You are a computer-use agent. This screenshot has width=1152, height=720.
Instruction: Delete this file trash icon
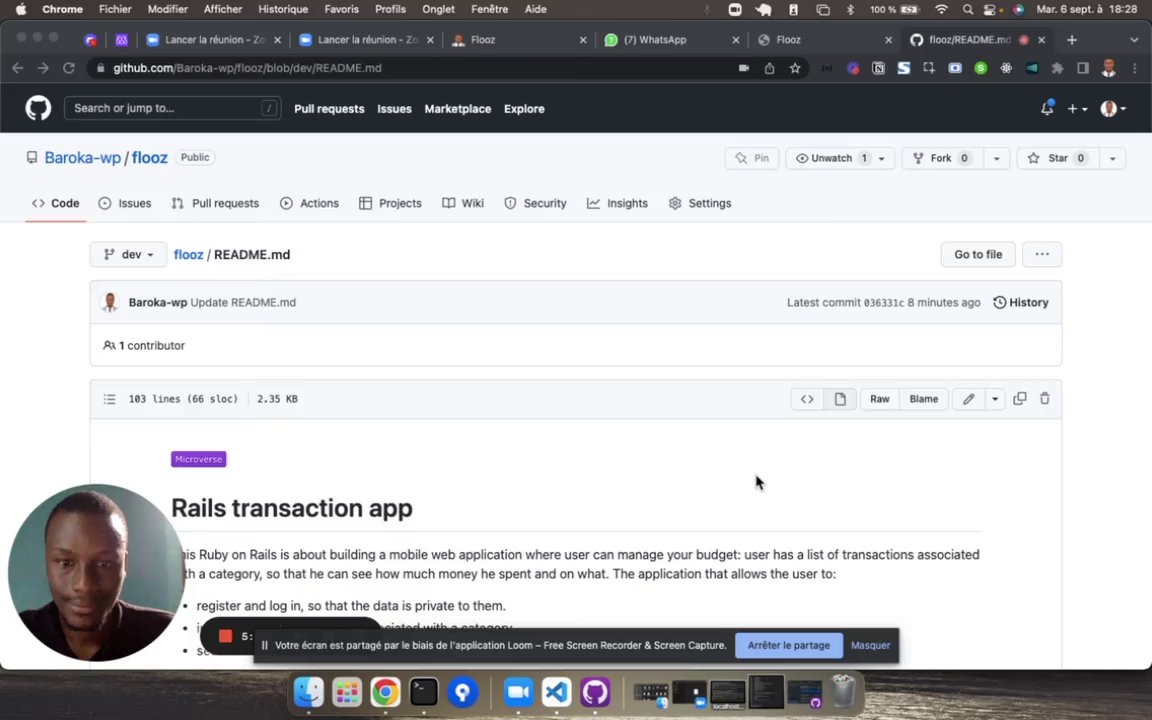click(1045, 398)
